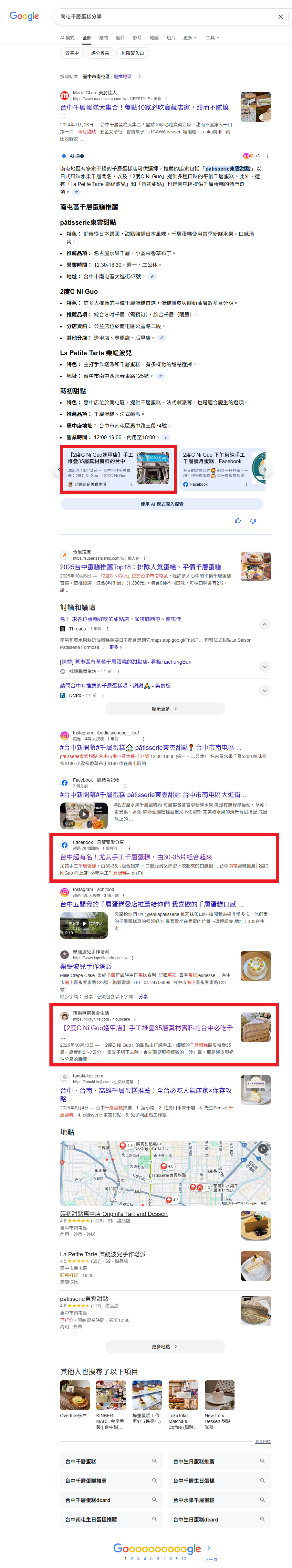Clear the search box with X
Screen dimensions: 292x1568
pos(280,17)
